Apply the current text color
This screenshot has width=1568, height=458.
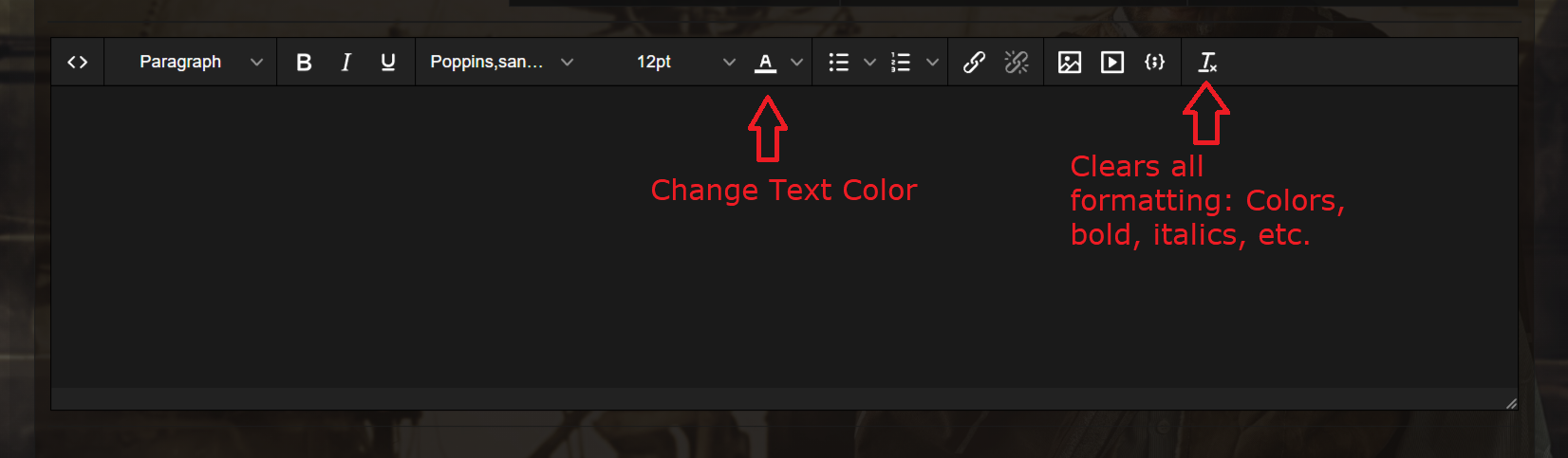(766, 63)
